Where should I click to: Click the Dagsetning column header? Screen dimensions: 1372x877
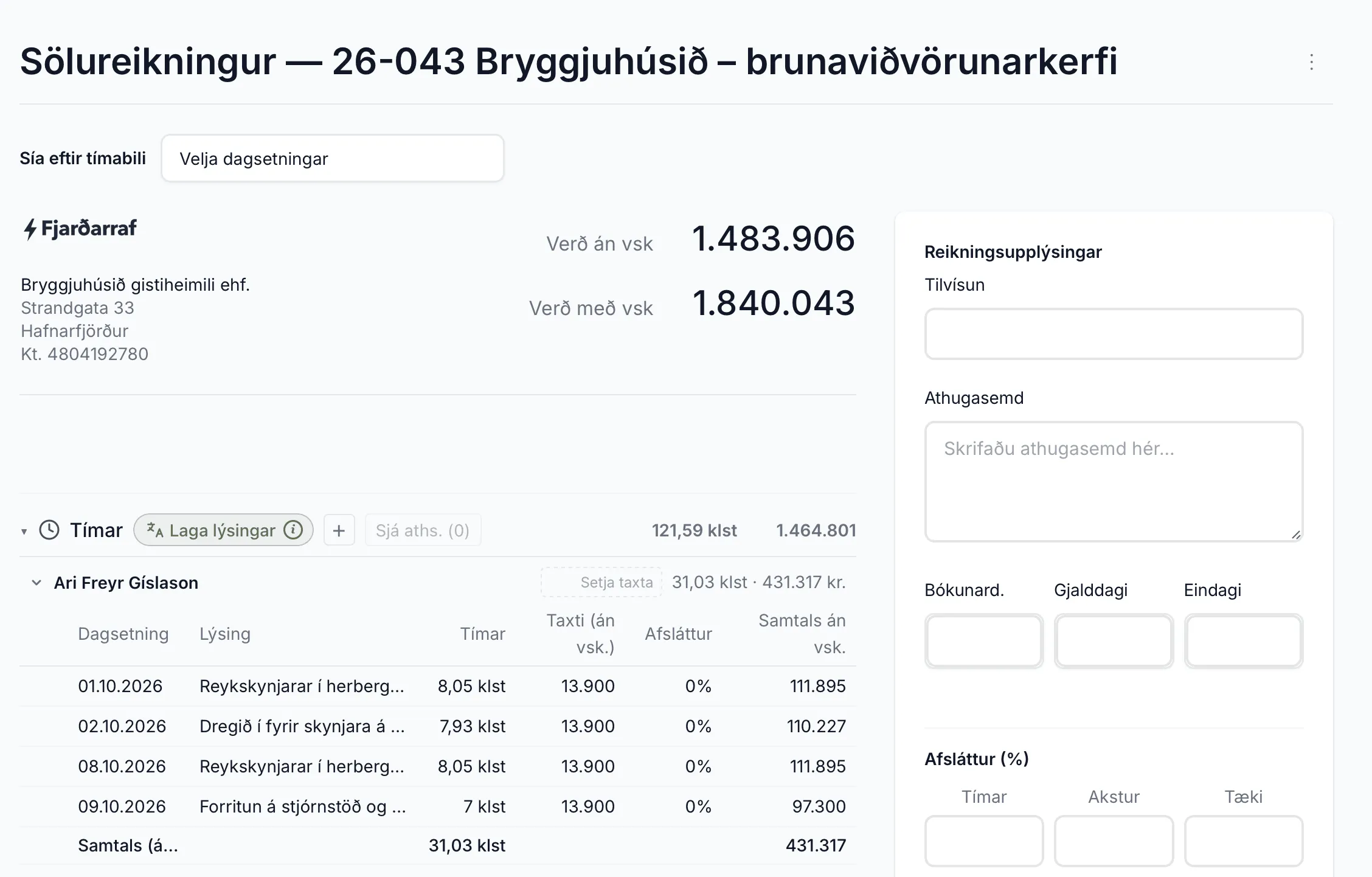tap(123, 634)
